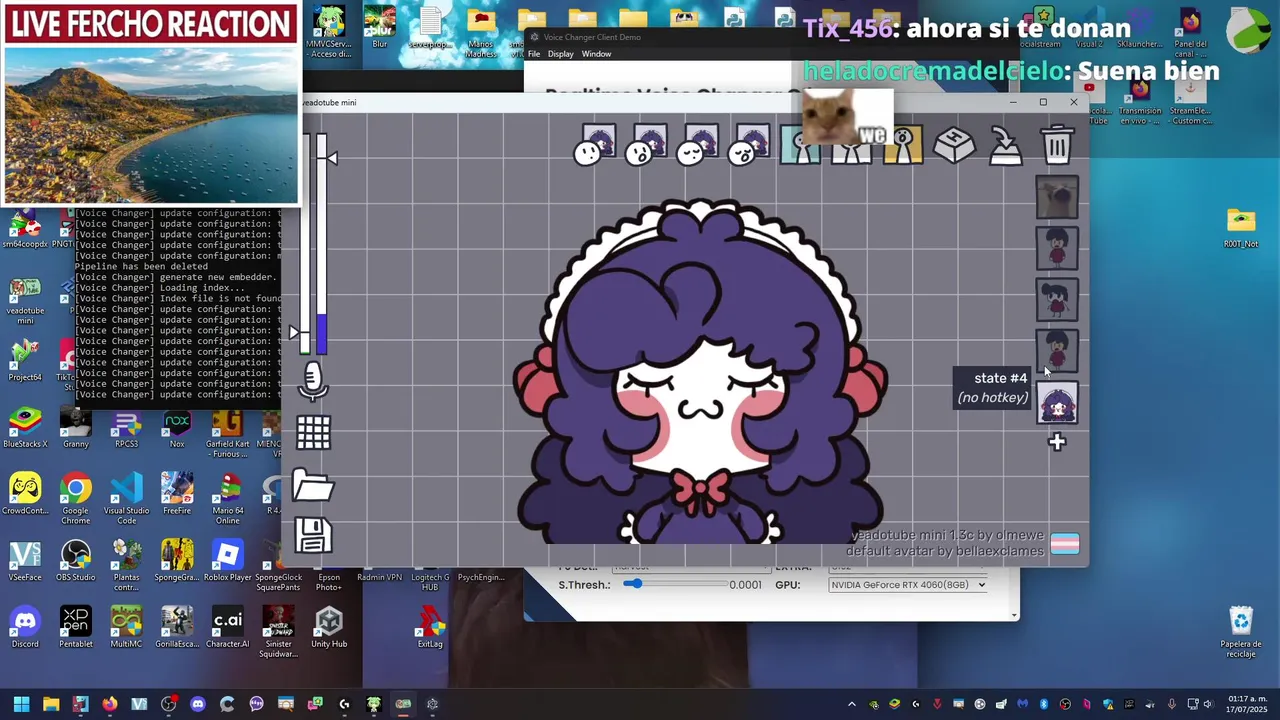Open Roblox Player desktop shortcut

[227, 558]
